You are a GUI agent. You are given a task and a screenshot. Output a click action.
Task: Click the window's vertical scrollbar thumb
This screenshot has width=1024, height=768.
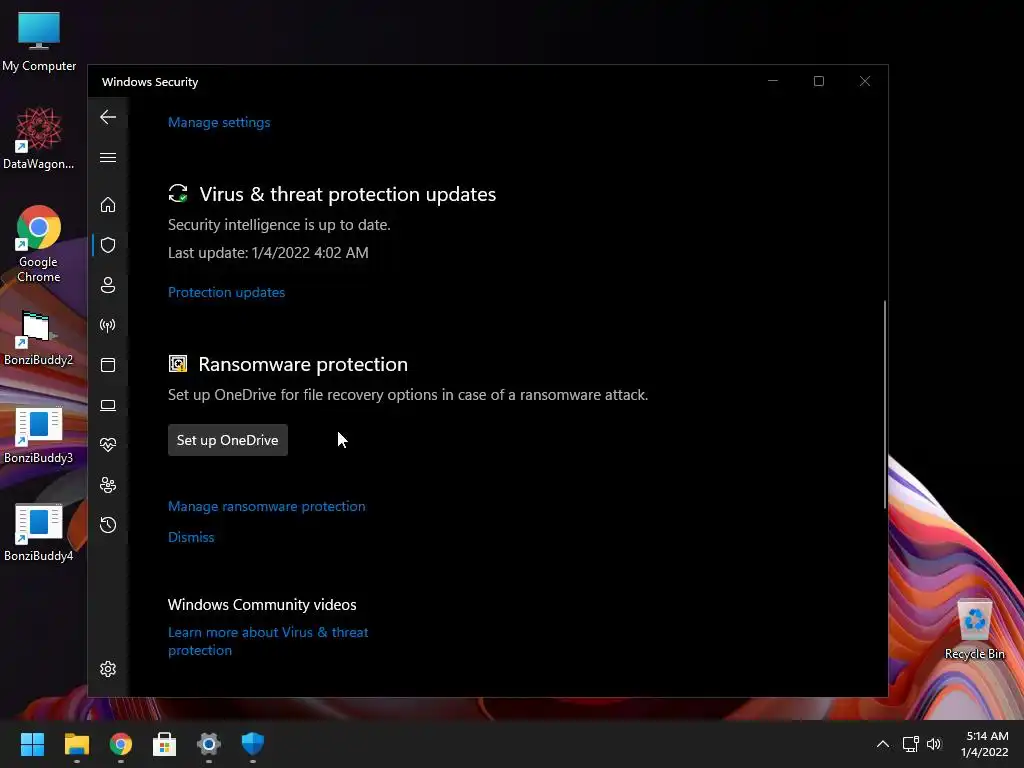[x=885, y=404]
